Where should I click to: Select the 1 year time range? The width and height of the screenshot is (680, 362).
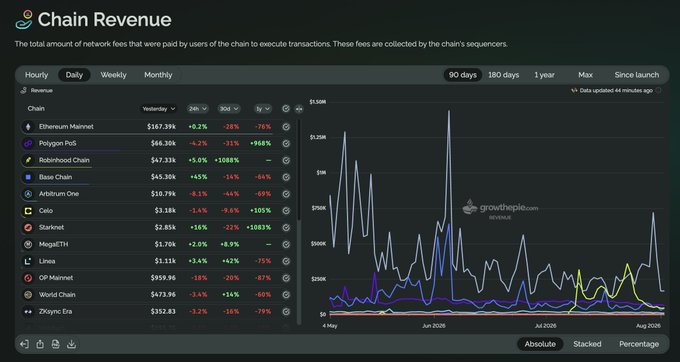544,75
